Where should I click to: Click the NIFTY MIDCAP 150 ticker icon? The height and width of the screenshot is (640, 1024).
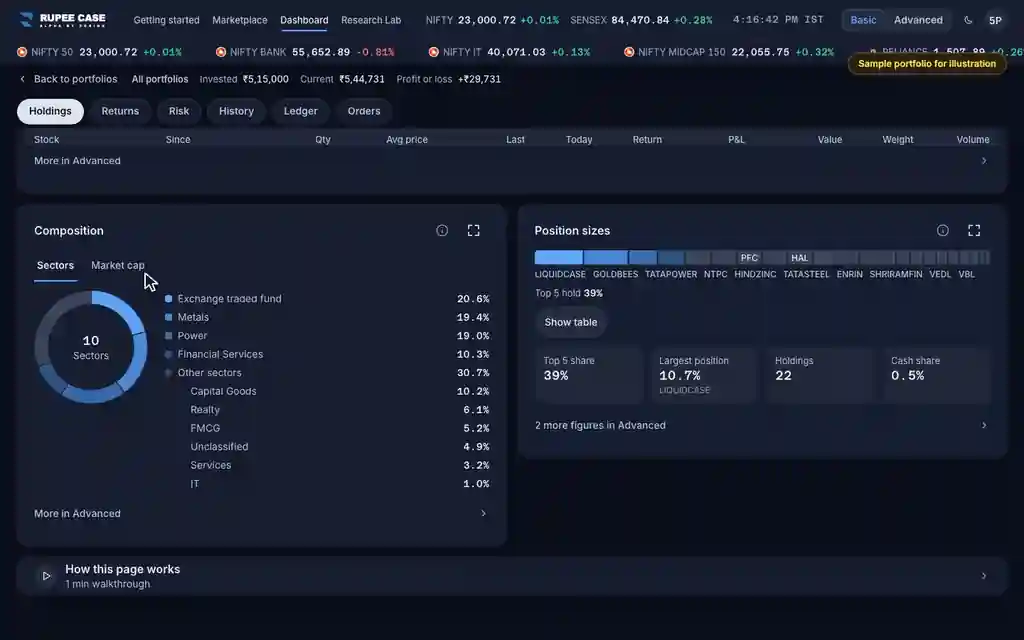point(629,52)
